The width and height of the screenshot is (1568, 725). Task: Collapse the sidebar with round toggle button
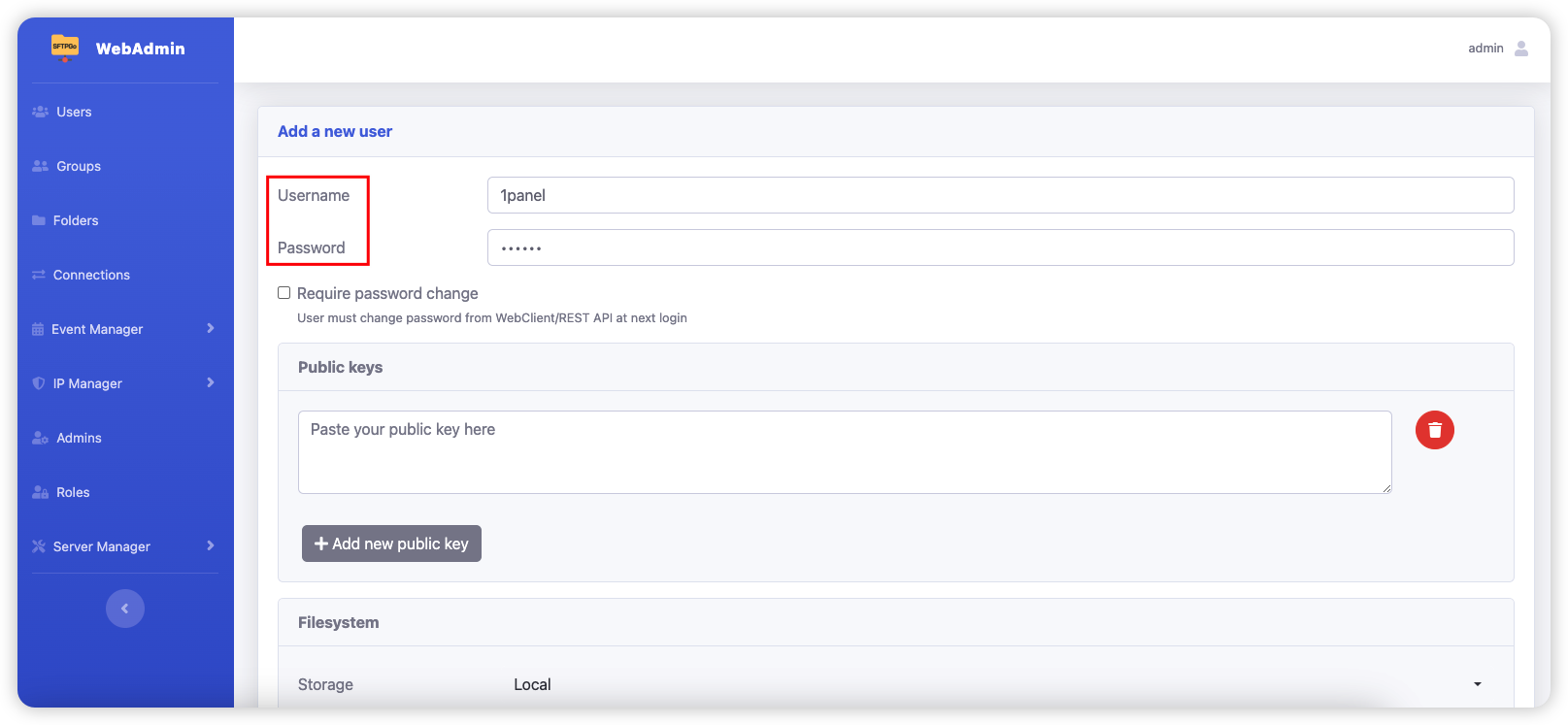tap(125, 609)
